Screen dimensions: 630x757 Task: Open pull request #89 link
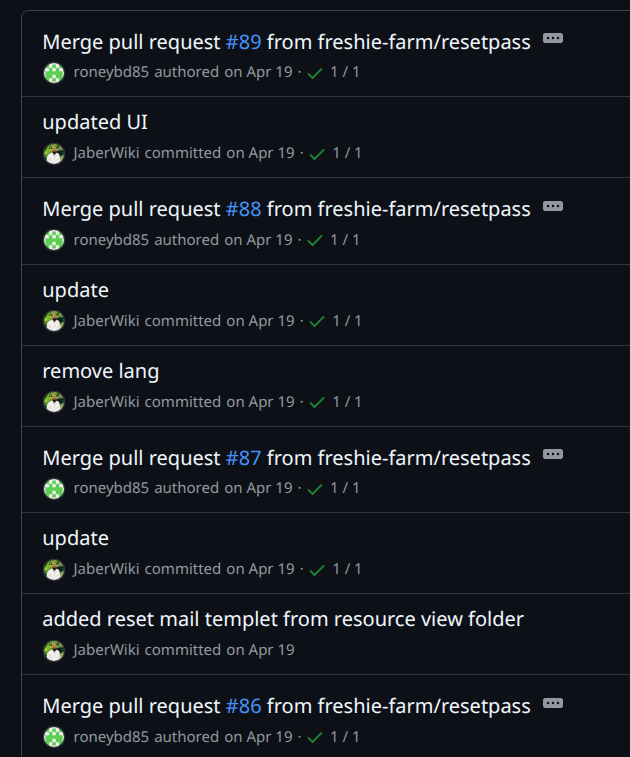(243, 42)
